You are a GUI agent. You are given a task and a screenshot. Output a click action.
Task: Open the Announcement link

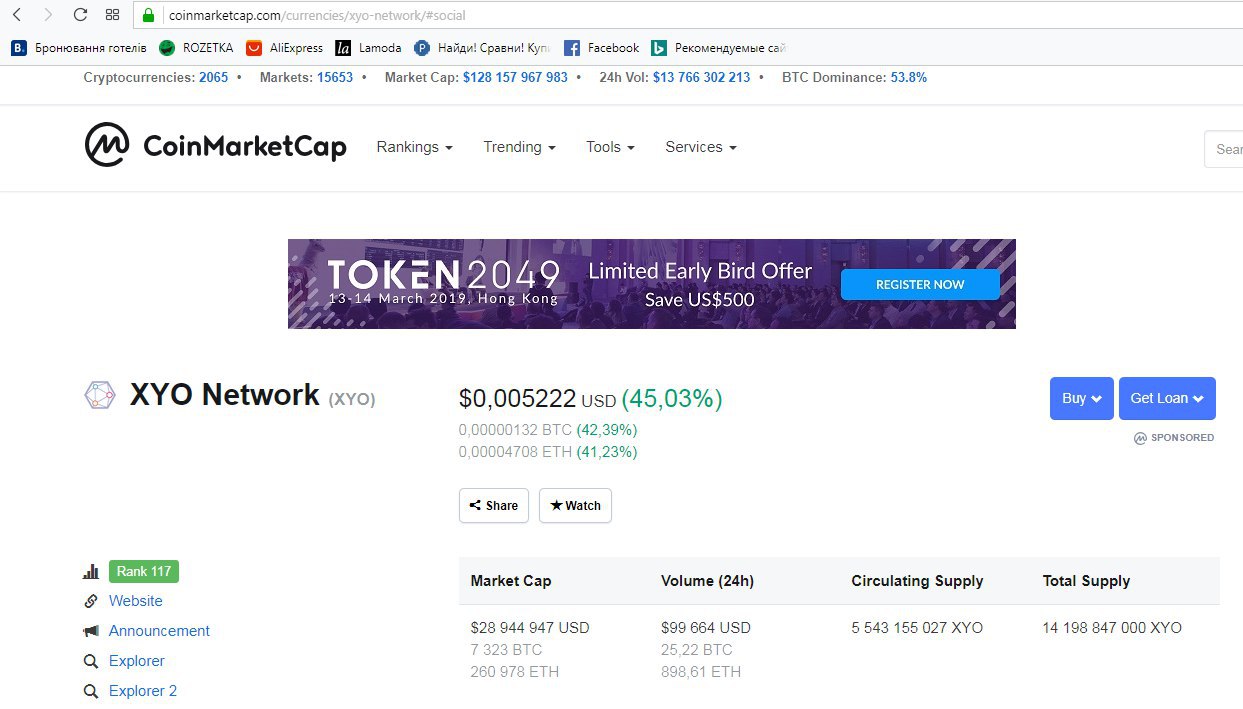(x=160, y=631)
